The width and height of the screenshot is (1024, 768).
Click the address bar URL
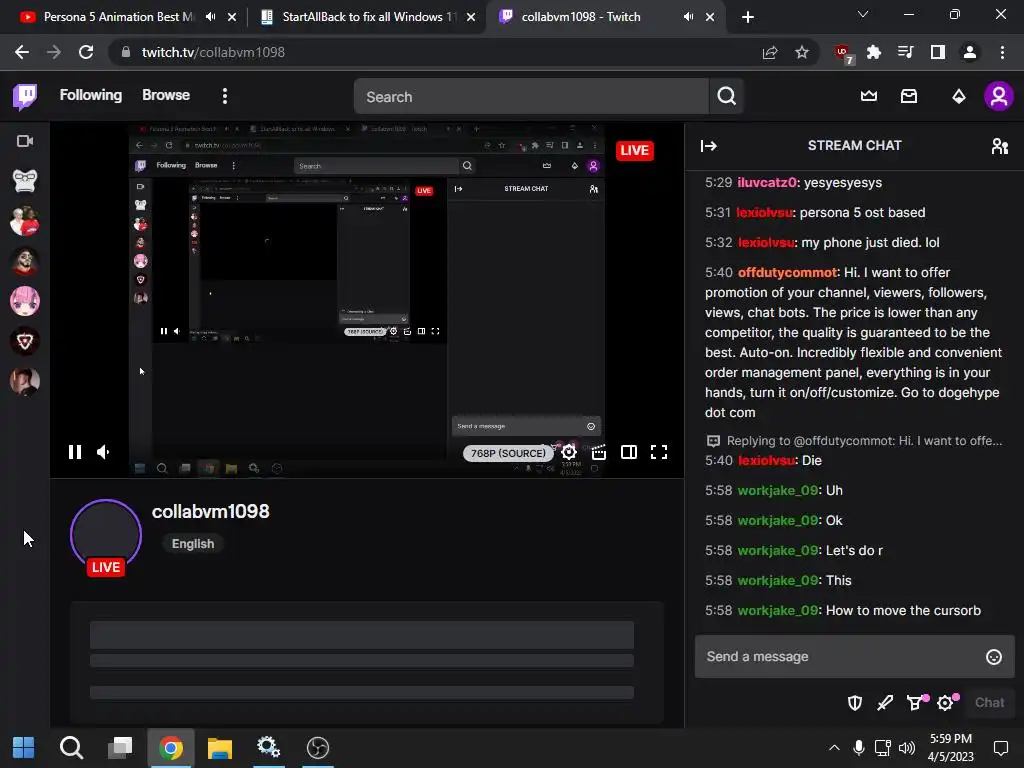(x=214, y=52)
